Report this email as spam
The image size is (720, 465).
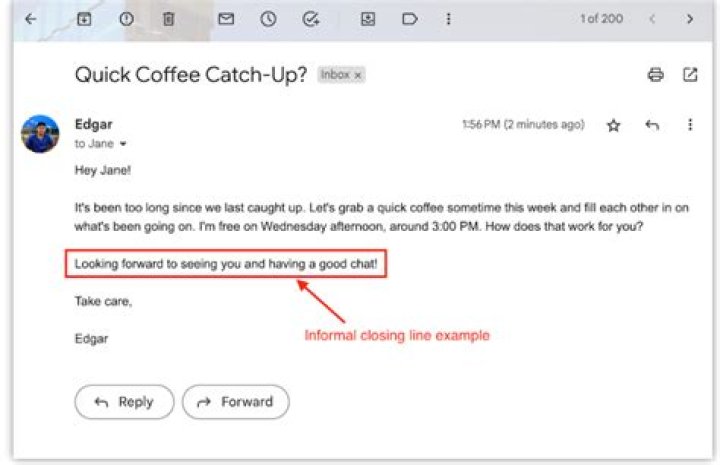[127, 19]
